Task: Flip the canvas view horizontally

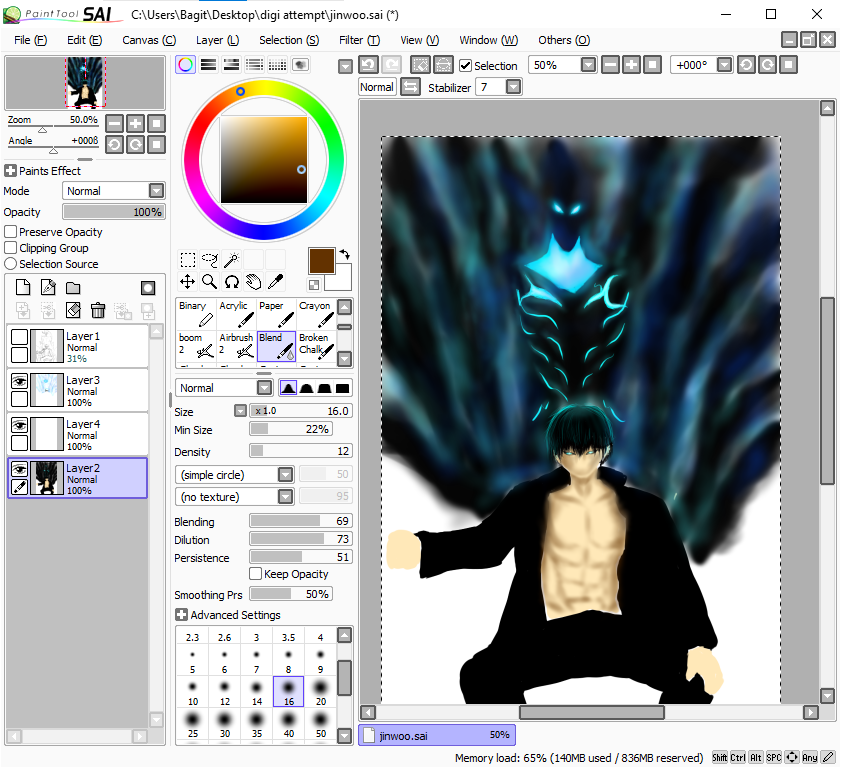Action: click(410, 87)
